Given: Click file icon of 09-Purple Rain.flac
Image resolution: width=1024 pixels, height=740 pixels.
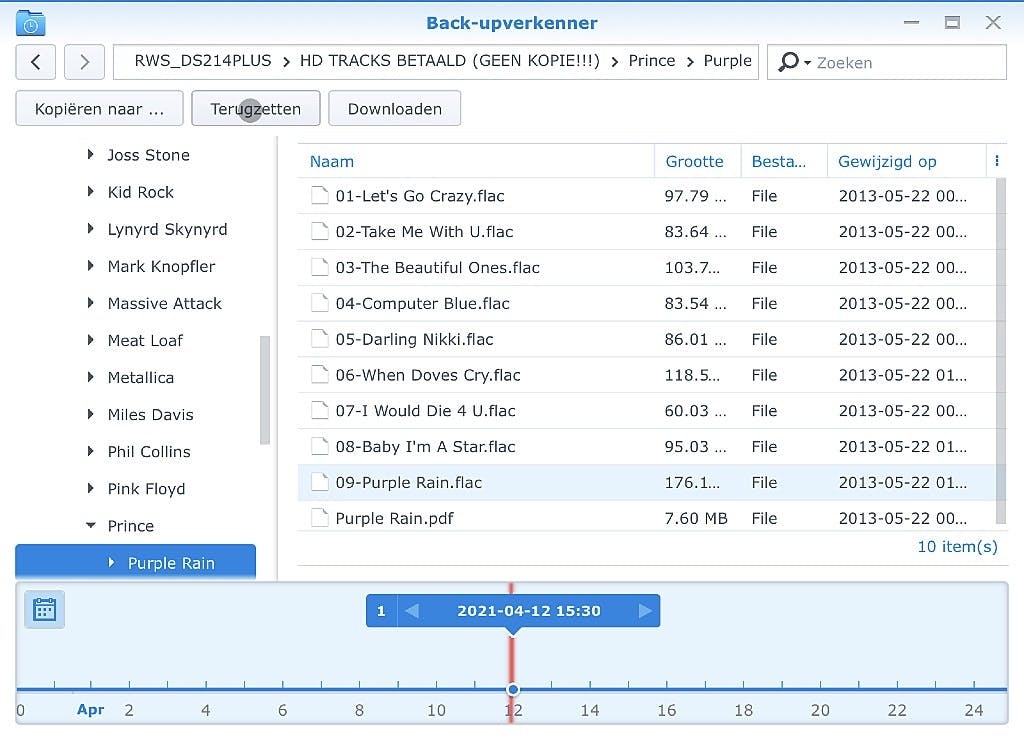Looking at the screenshot, I should click(x=319, y=482).
